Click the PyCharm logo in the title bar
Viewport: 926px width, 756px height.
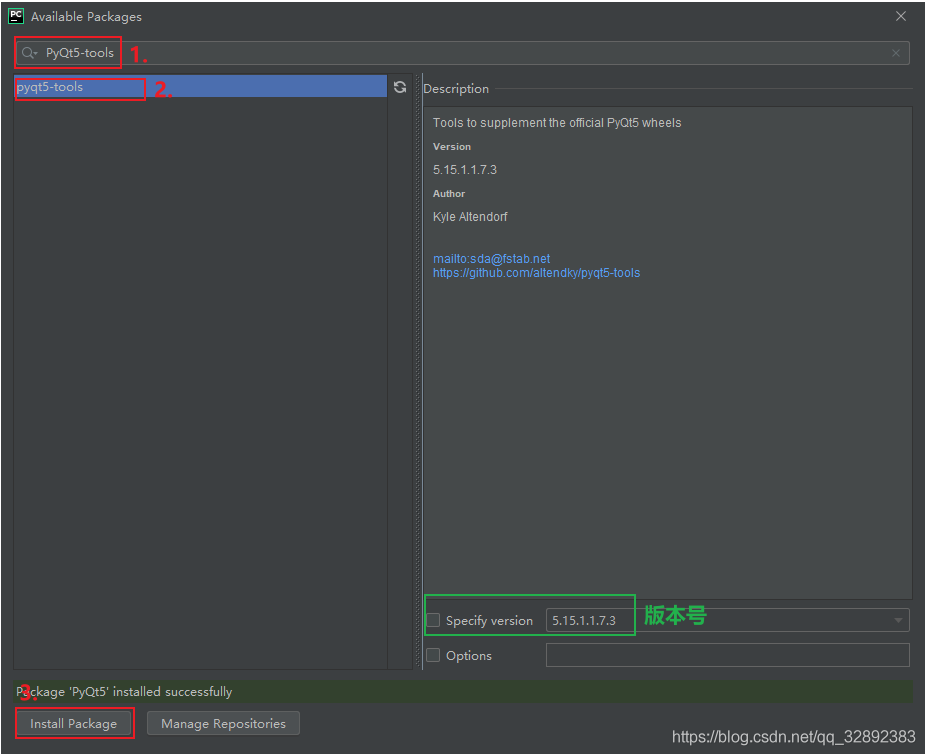(14, 15)
